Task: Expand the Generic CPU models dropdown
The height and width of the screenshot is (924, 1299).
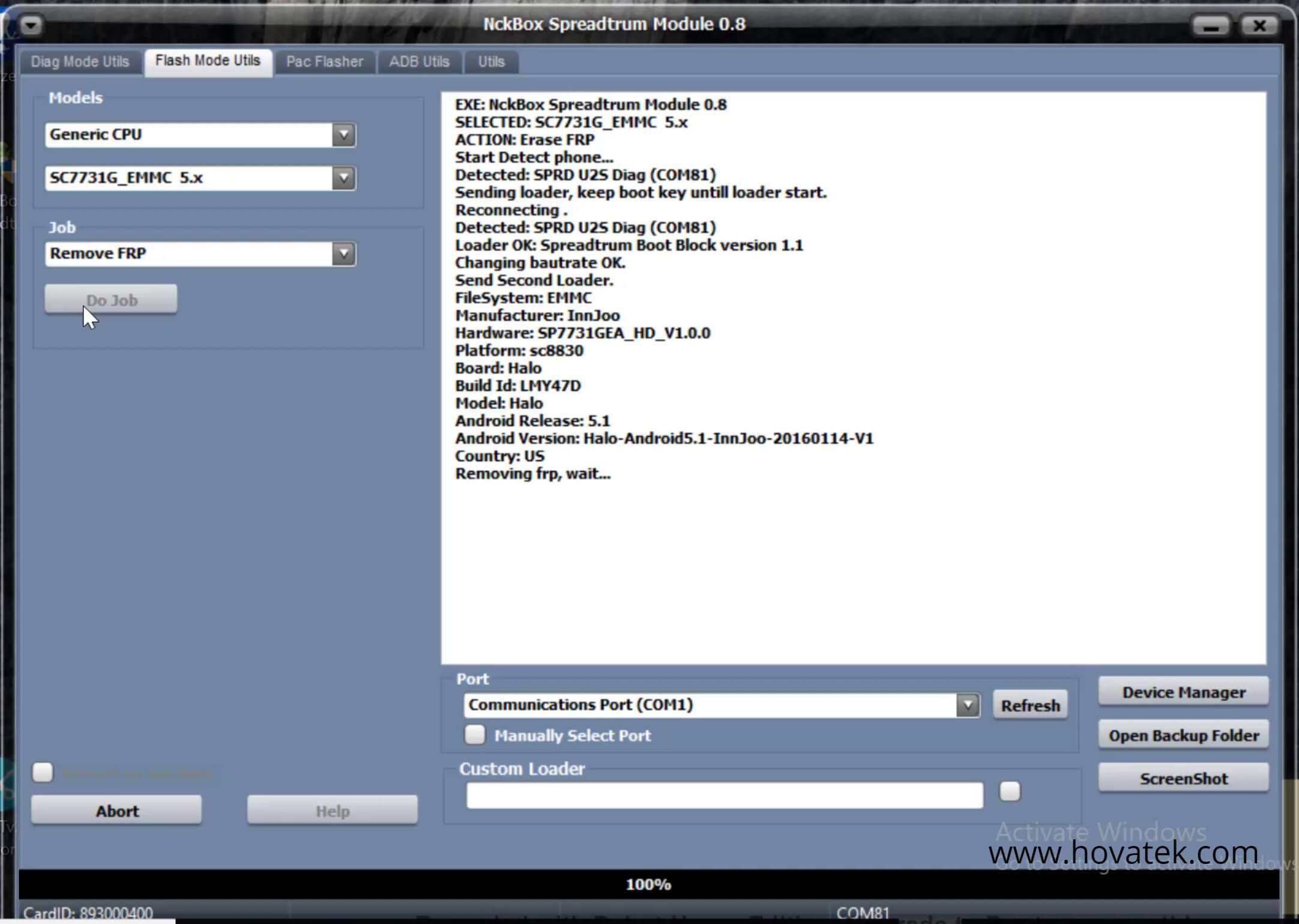Action: tap(343, 134)
